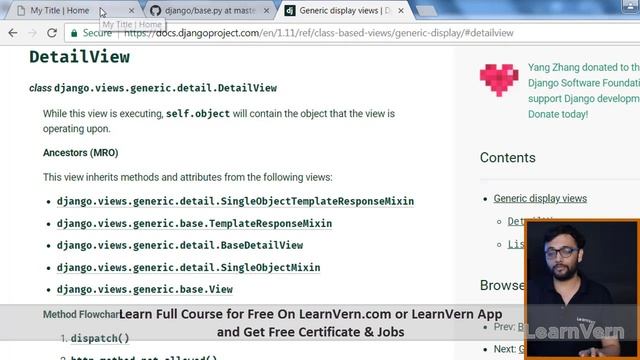Image resolution: width=640 pixels, height=360 pixels.
Task: Close the My Title | Home tab
Action: click(x=131, y=11)
